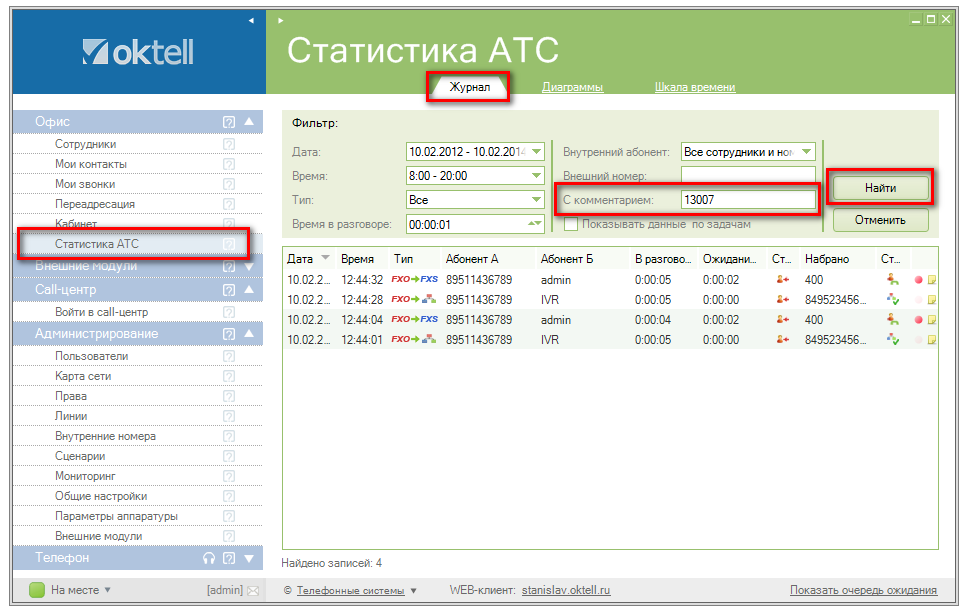Click the help icon in Офис header
Image resolution: width=964 pixels, height=612 pixels.
pos(229,122)
